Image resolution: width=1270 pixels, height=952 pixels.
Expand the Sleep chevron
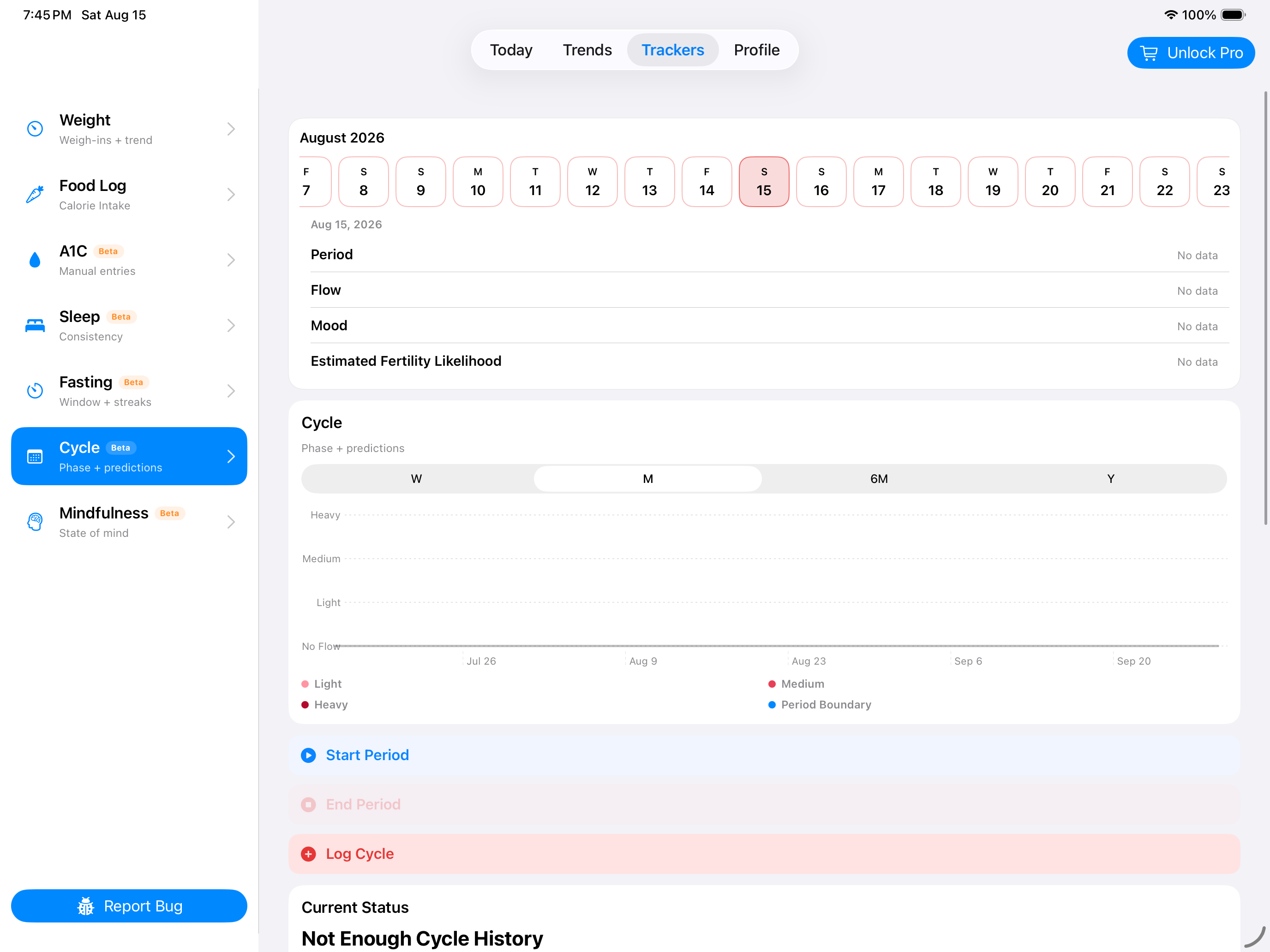[231, 325]
